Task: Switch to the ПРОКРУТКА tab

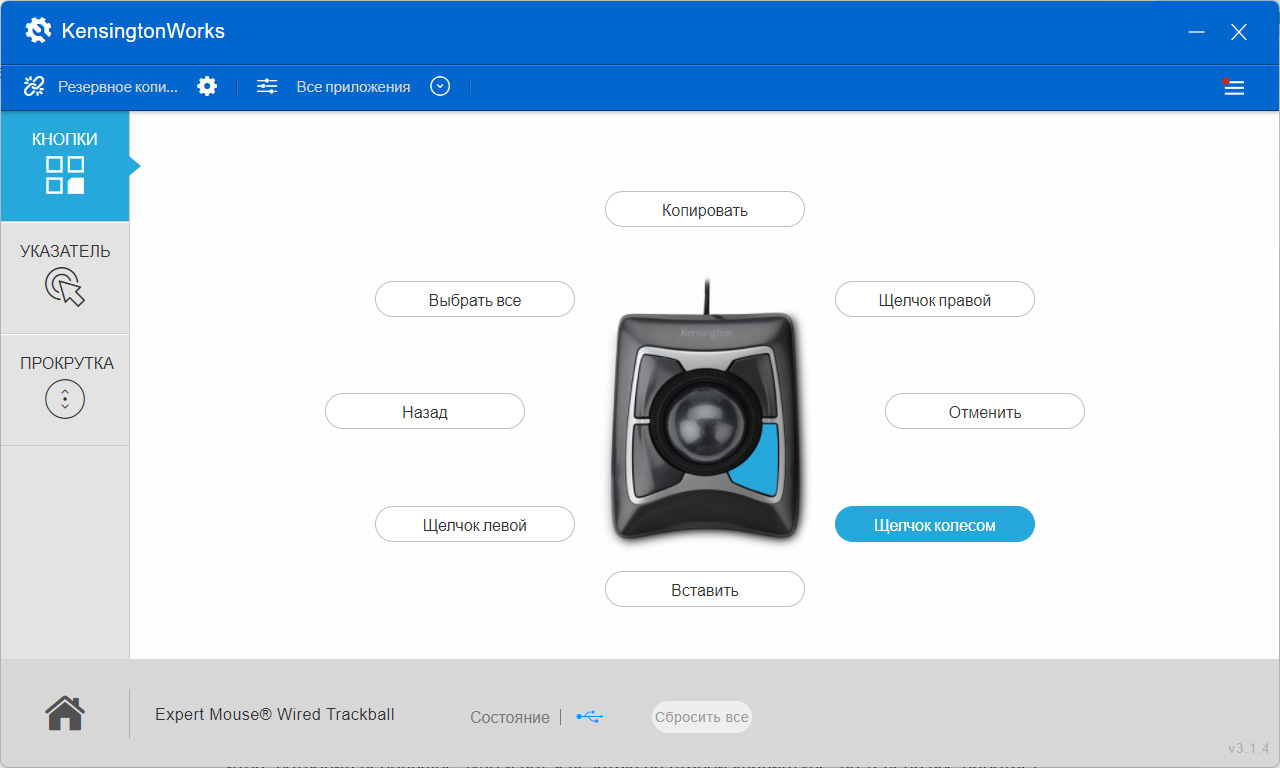Action: coord(65,389)
